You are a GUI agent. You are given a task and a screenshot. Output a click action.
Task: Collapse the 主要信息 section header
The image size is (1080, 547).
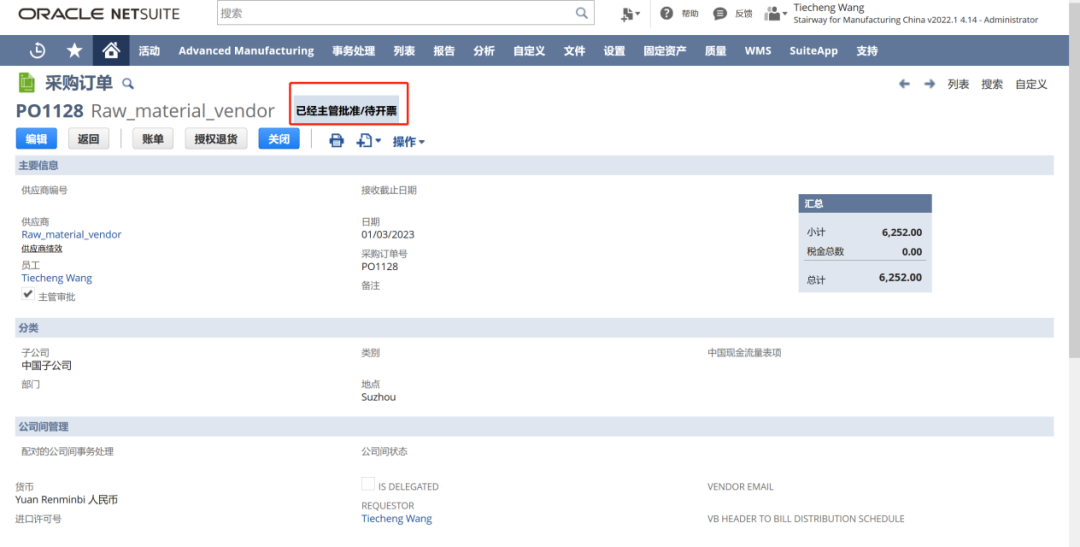[x=534, y=165]
